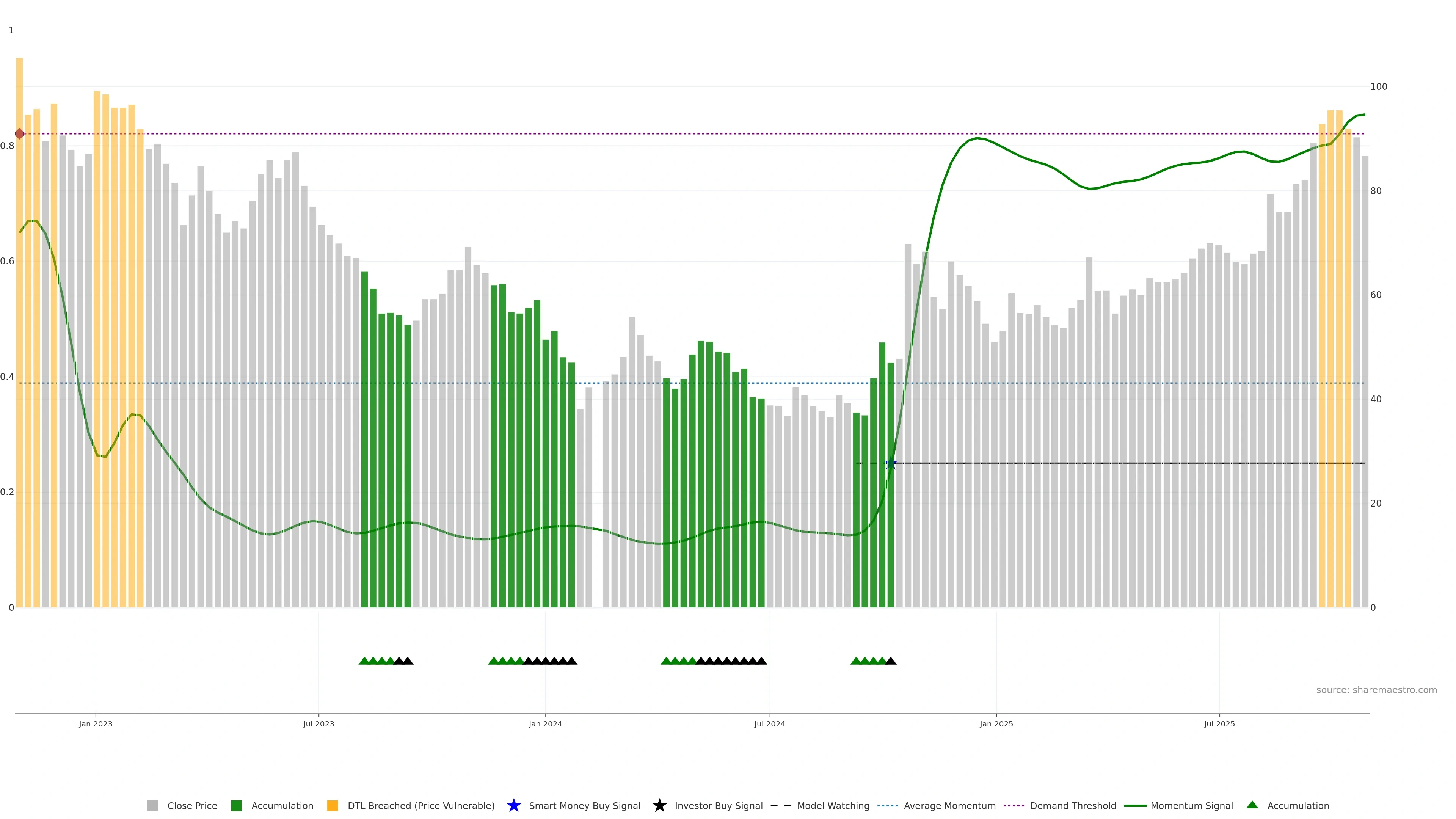The height and width of the screenshot is (819, 1456).
Task: Click the Jul 2025 axis label
Action: click(x=1219, y=724)
